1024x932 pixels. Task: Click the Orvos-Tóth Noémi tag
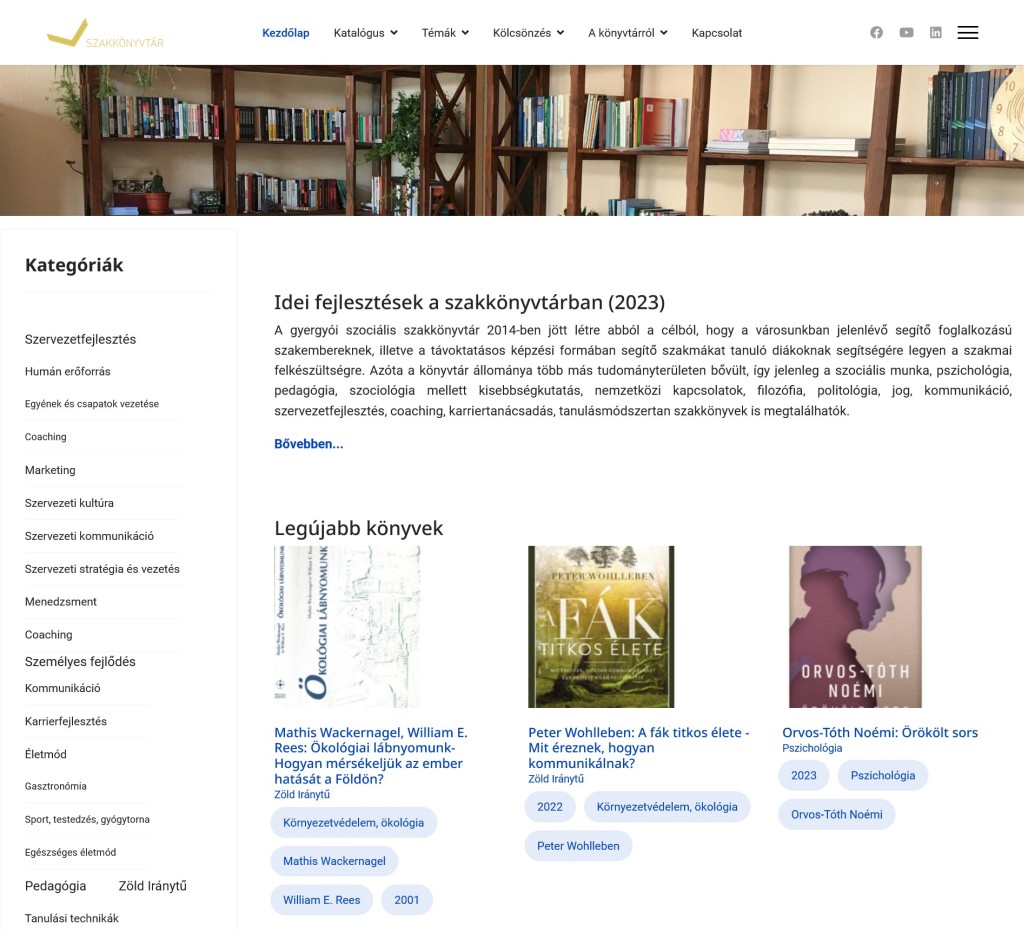click(x=836, y=814)
